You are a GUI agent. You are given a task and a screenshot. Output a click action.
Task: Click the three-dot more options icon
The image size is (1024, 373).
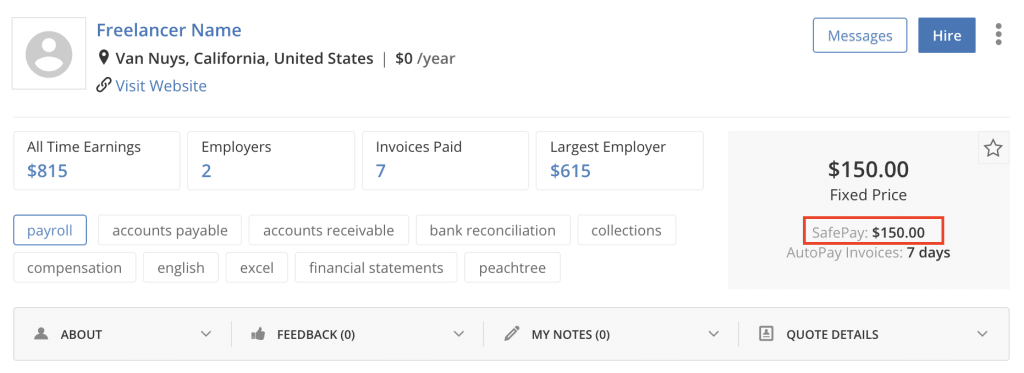tap(998, 35)
